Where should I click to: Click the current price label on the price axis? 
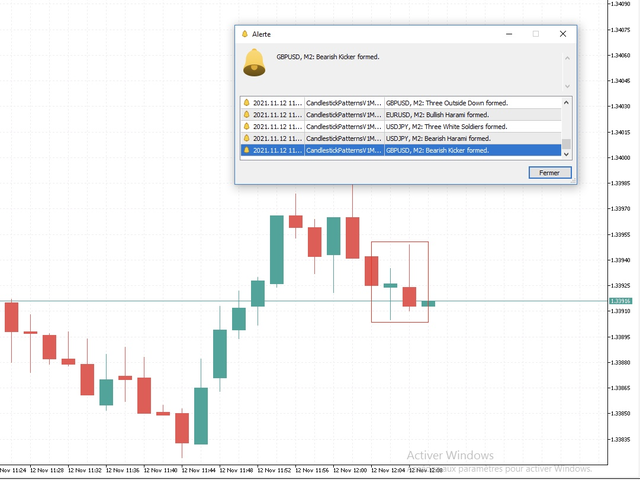pyautogui.click(x=621, y=301)
